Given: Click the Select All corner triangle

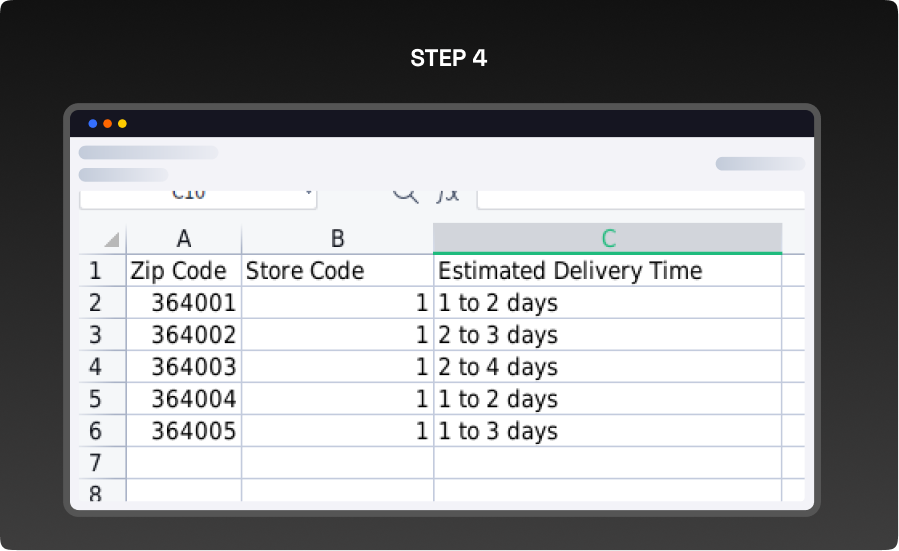Looking at the screenshot, I should click(111, 240).
